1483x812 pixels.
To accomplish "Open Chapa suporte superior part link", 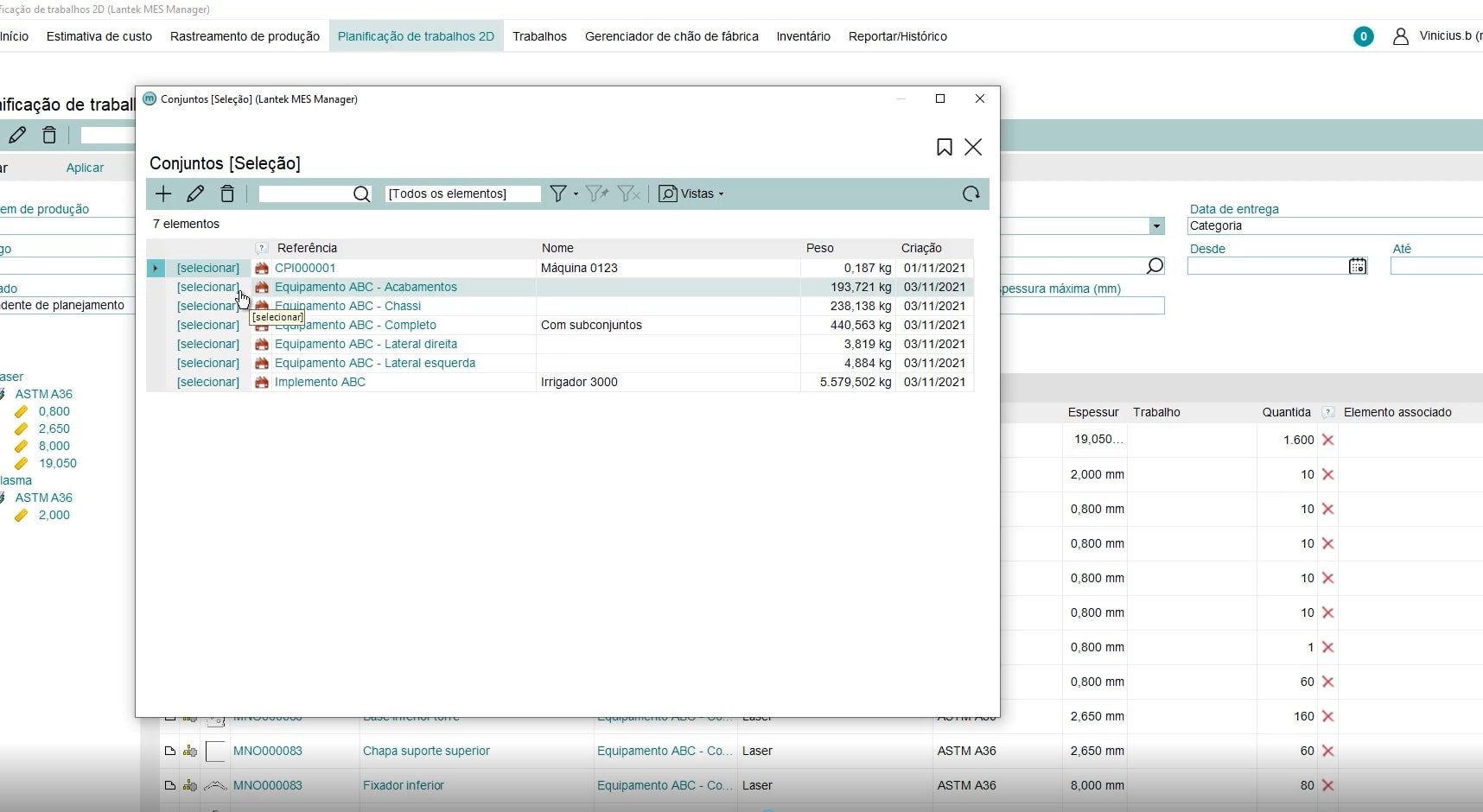I will tap(426, 751).
